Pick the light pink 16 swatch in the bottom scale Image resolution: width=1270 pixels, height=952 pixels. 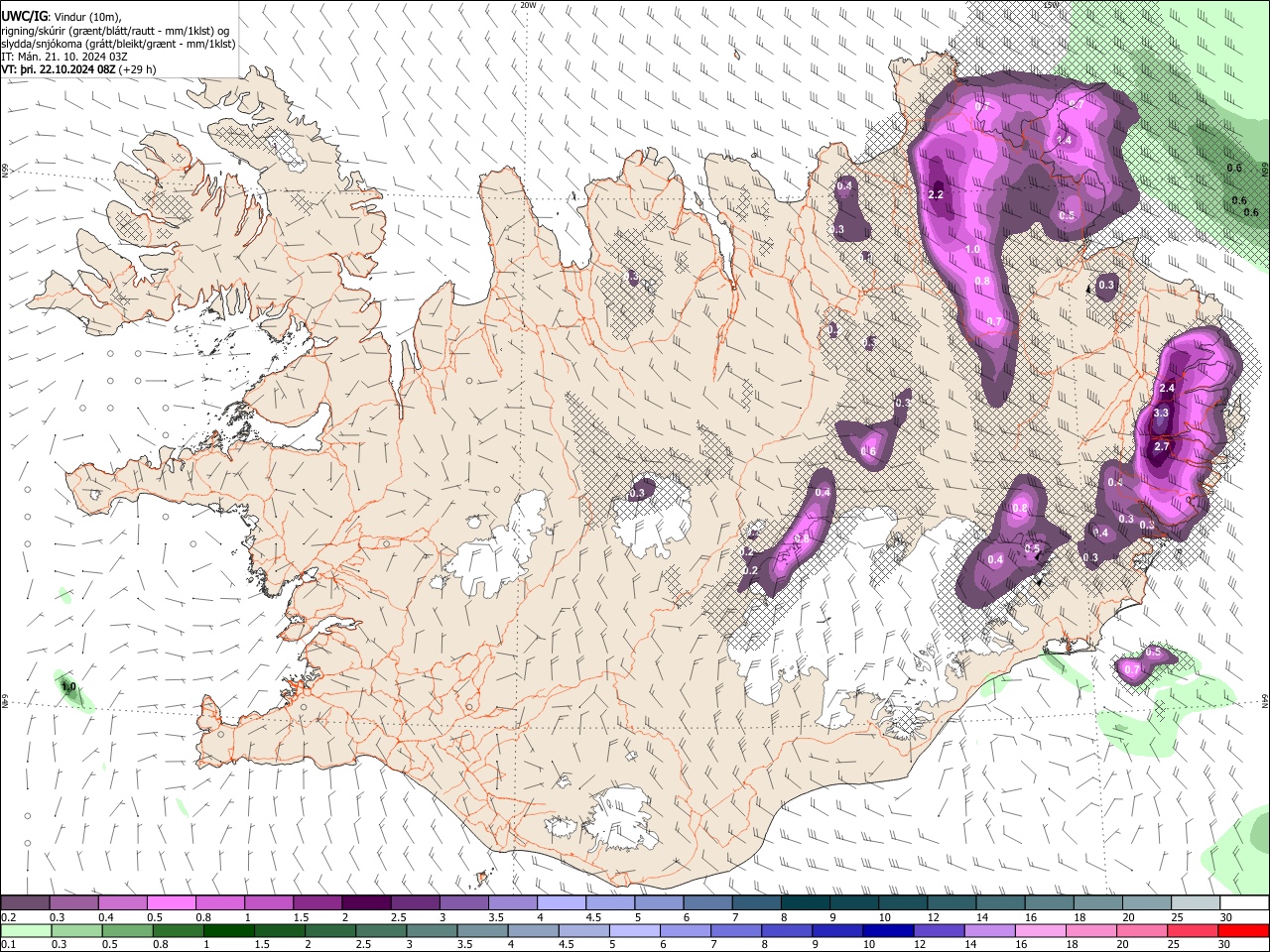[x=1039, y=931]
